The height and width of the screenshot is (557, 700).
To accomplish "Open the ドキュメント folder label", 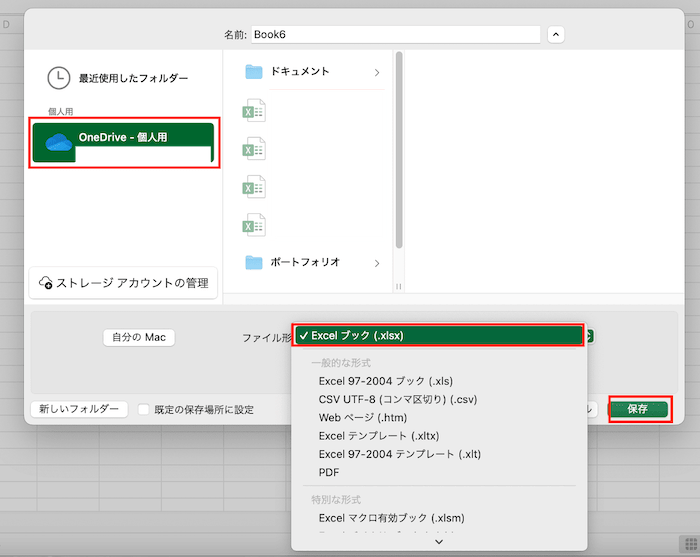I will [300, 71].
